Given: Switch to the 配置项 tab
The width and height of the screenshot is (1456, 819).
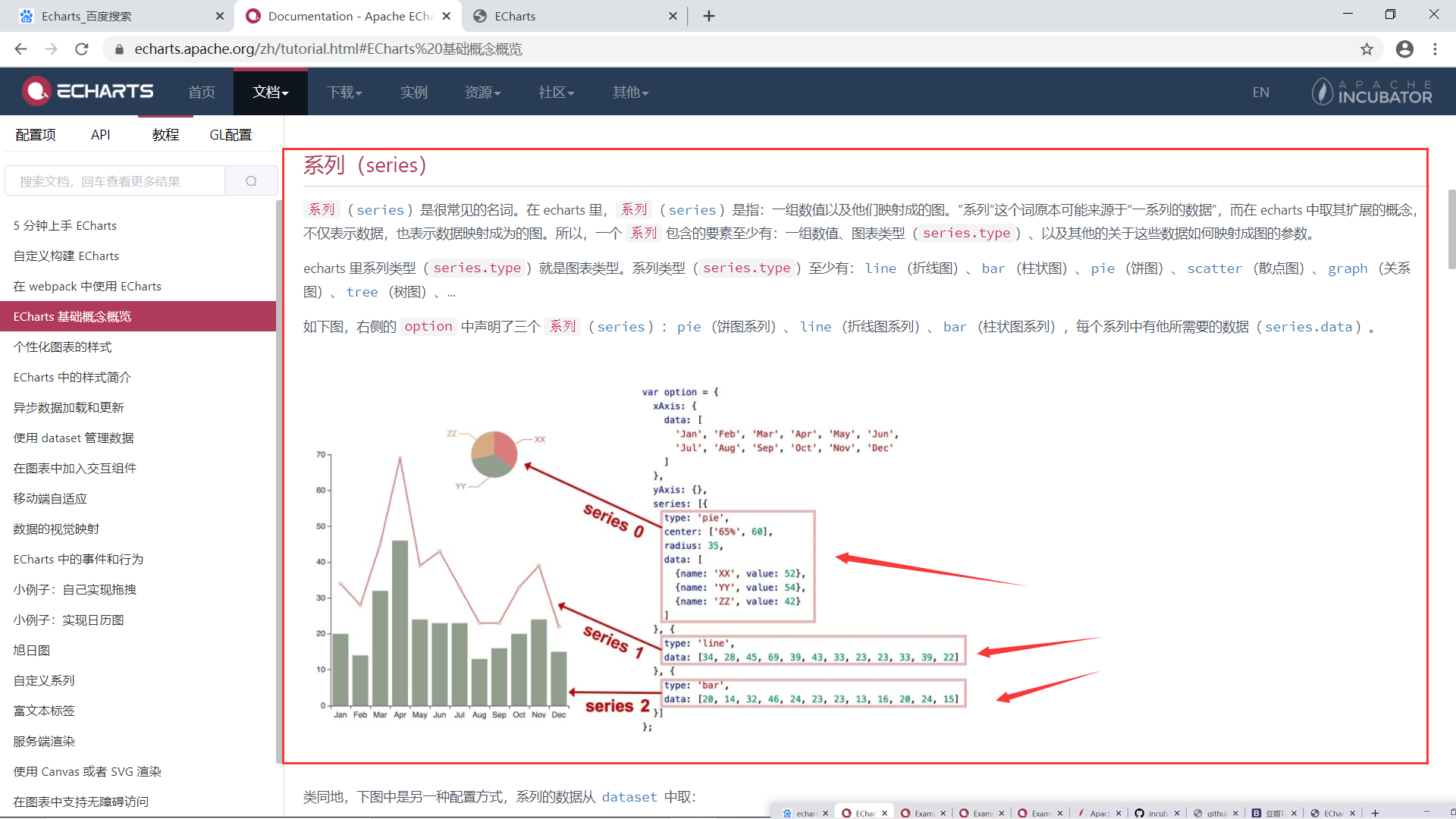Looking at the screenshot, I should pyautogui.click(x=36, y=135).
